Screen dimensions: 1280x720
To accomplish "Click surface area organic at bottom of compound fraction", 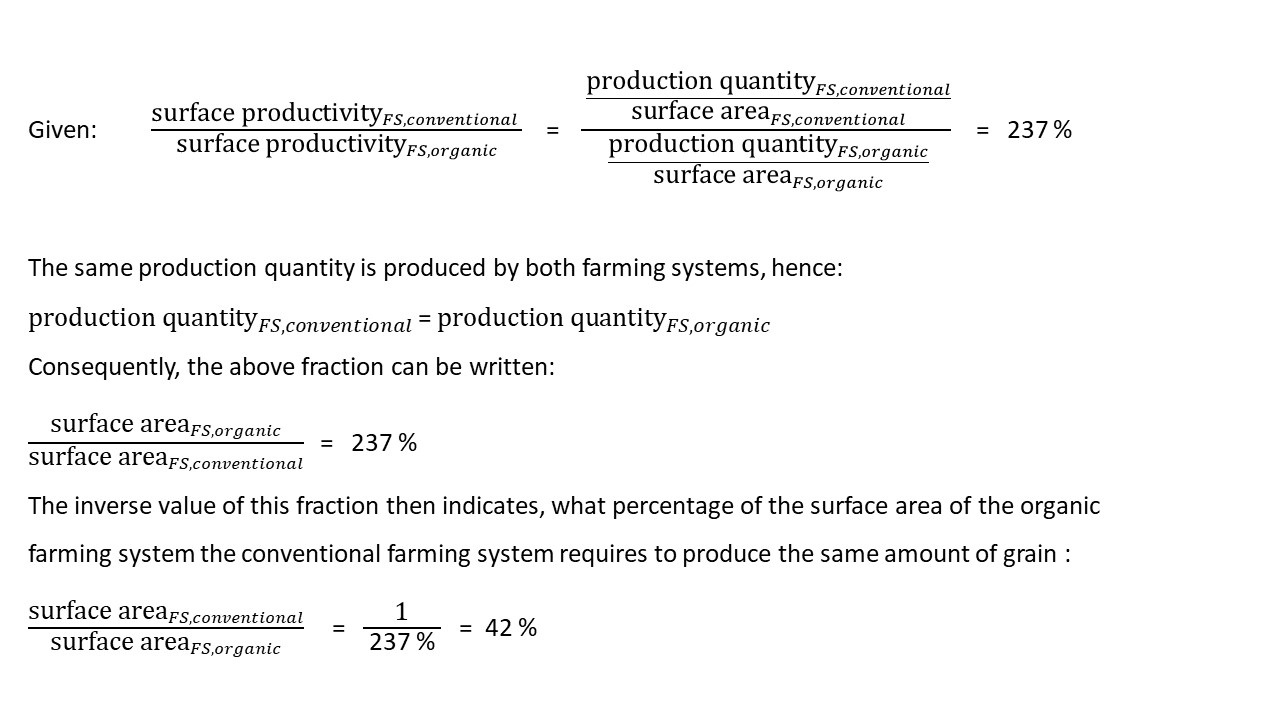I will click(x=767, y=177).
